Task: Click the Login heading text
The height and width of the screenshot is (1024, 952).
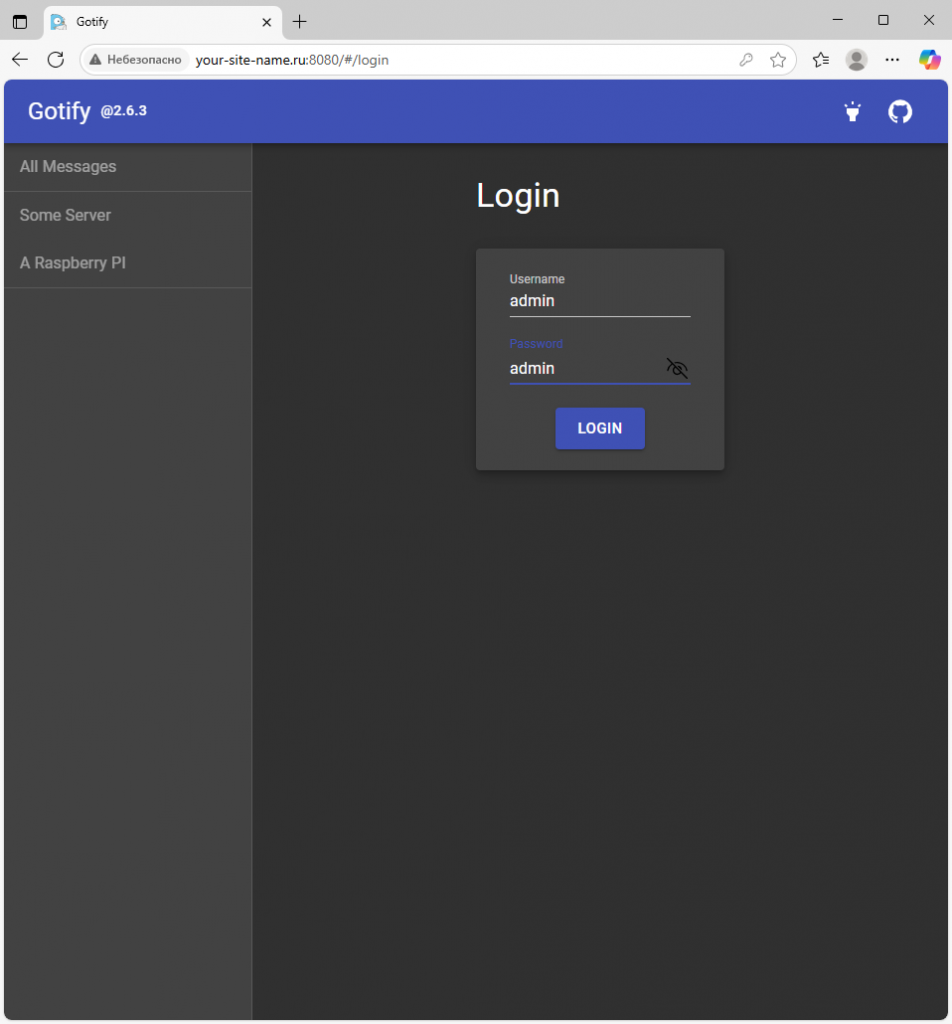Action: (x=518, y=196)
